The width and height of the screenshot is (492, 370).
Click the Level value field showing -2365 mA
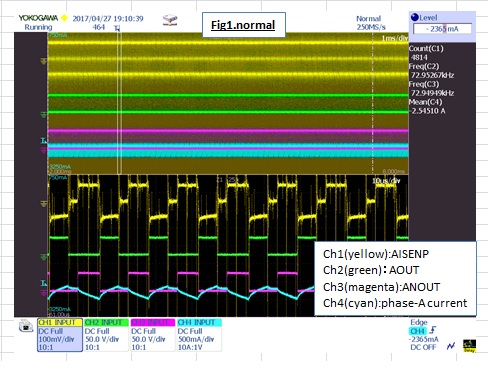point(442,29)
